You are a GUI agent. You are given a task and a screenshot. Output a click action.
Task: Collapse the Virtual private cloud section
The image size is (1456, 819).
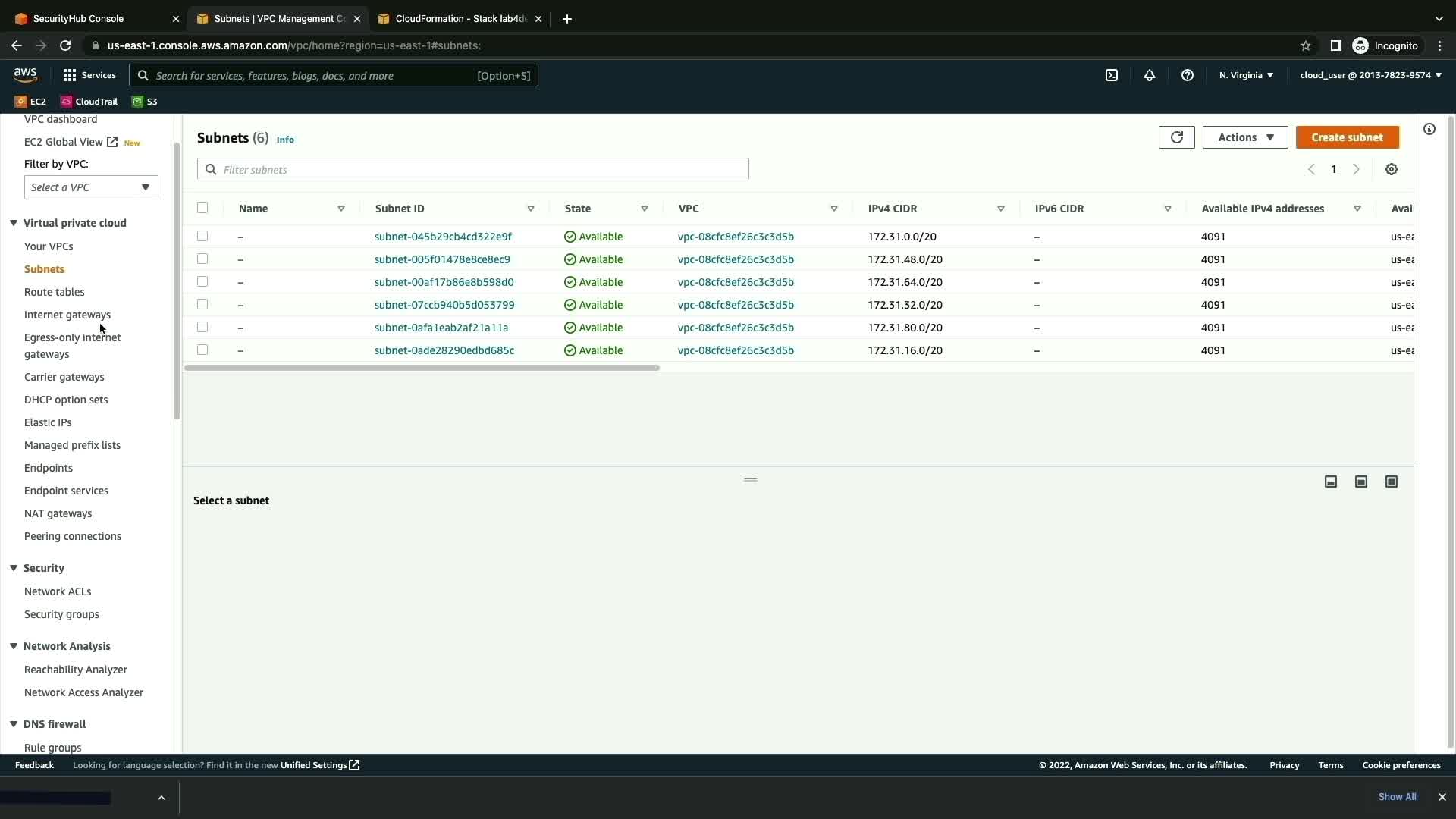tap(14, 223)
